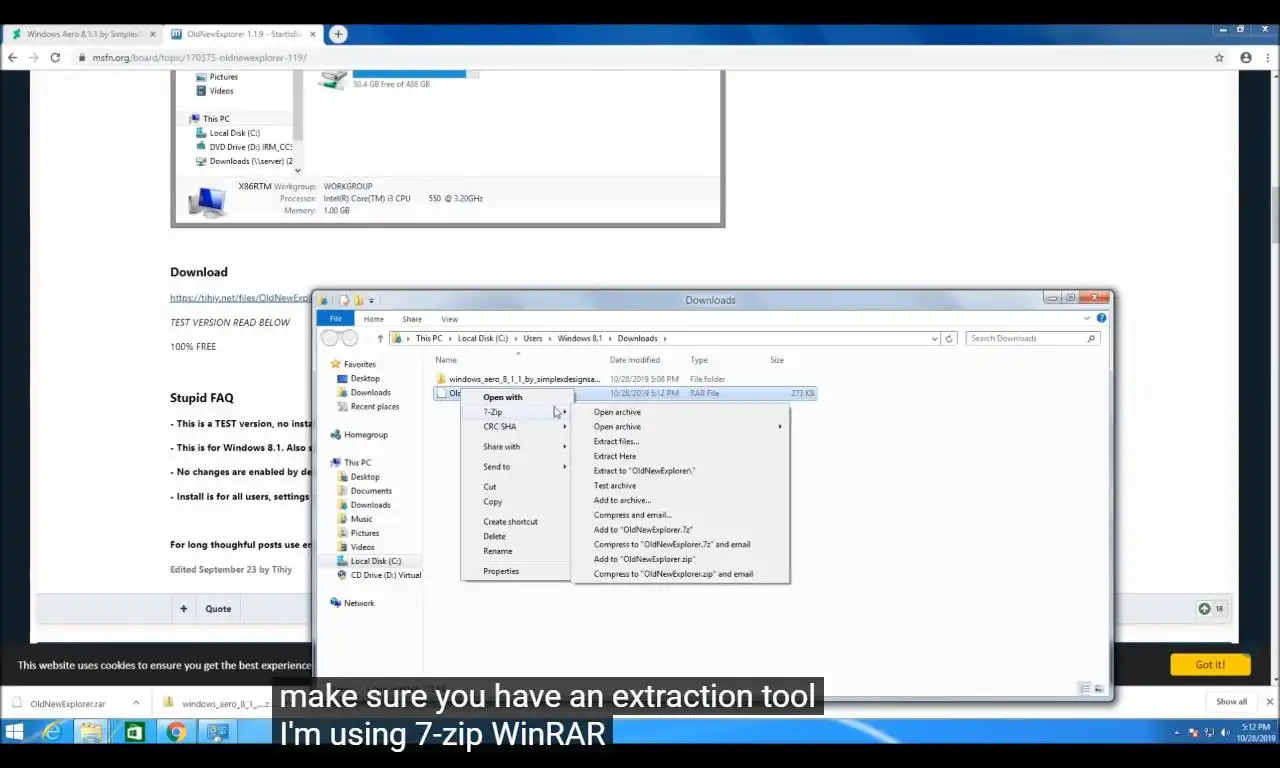Open the Windows Store taskbar icon
The width and height of the screenshot is (1280, 768).
133,733
